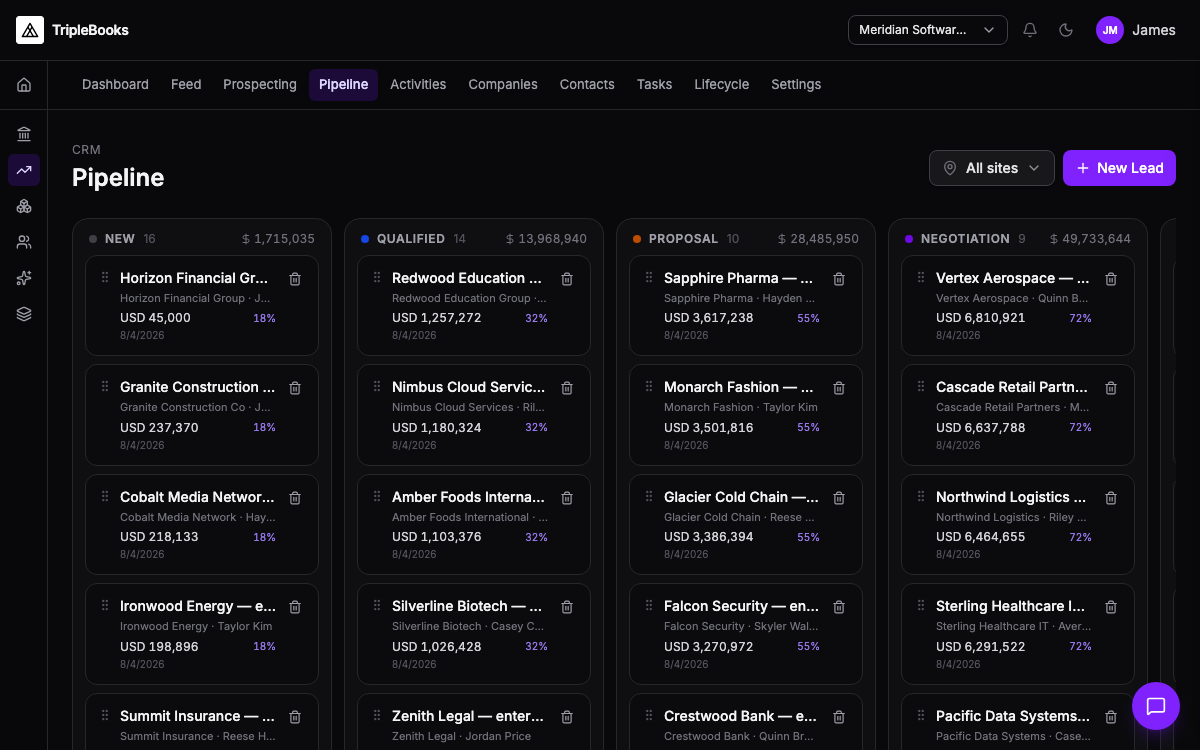Image resolution: width=1200 pixels, height=750 pixels.
Task: Open the Monarch Fashion deal title
Action: [739, 387]
